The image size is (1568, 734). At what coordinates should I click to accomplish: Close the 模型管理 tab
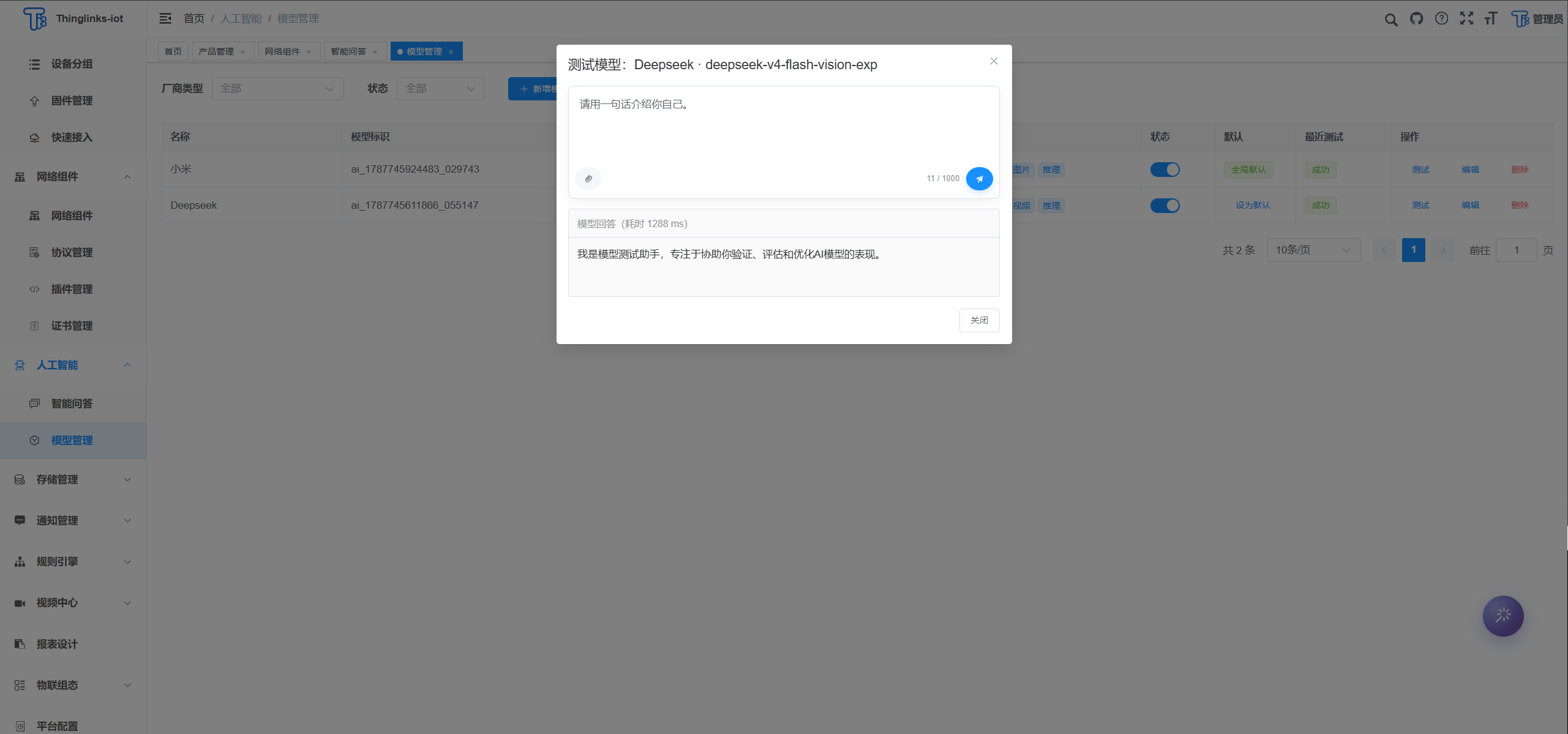click(451, 52)
